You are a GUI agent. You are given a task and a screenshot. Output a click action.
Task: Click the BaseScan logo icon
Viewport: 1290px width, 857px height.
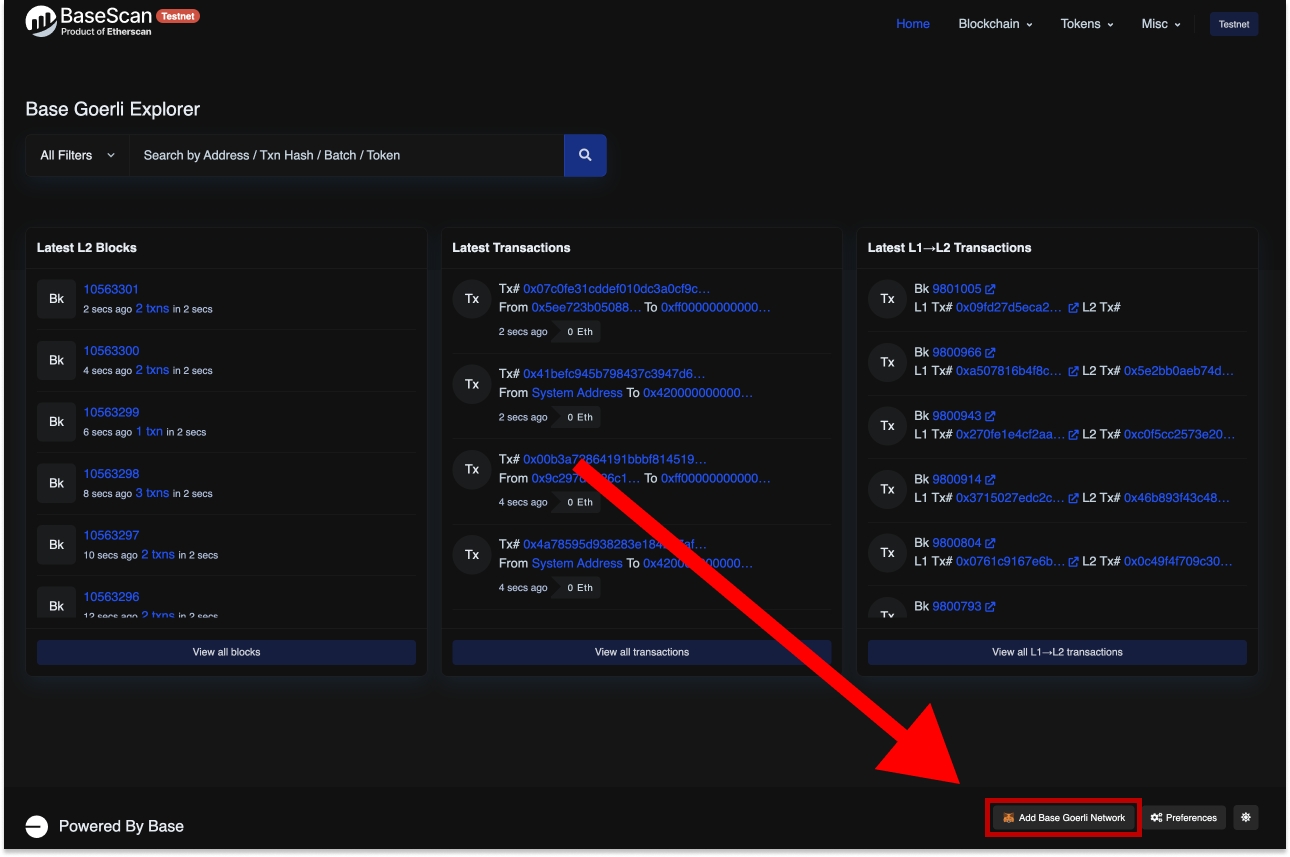[41, 21]
